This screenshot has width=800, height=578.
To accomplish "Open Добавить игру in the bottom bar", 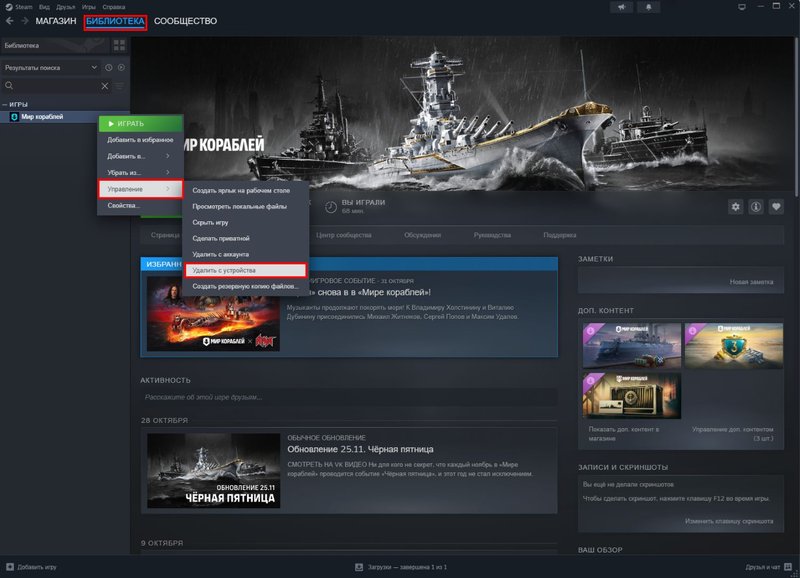I will tap(38, 566).
